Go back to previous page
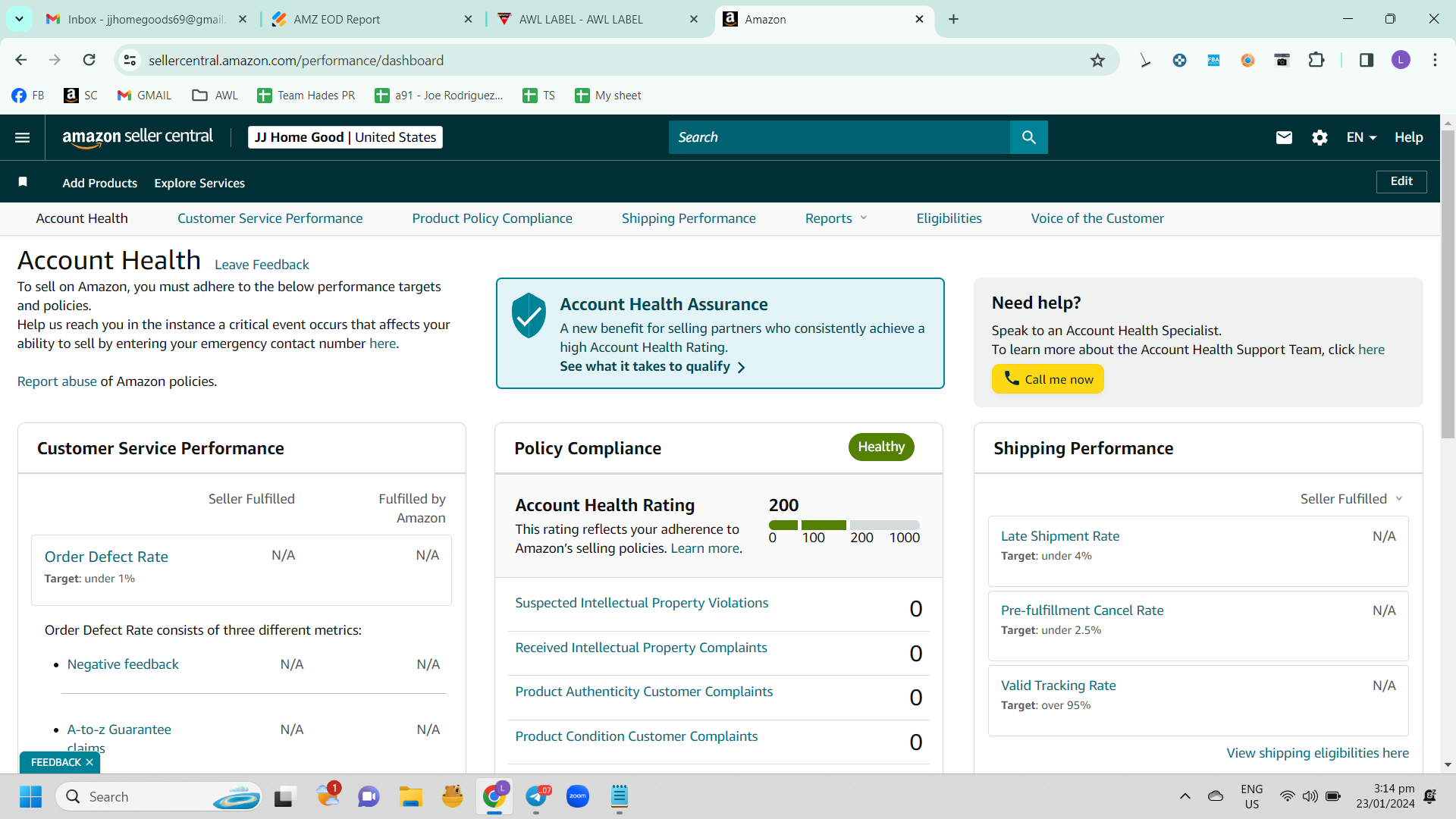This screenshot has width=1456, height=819. [x=20, y=61]
